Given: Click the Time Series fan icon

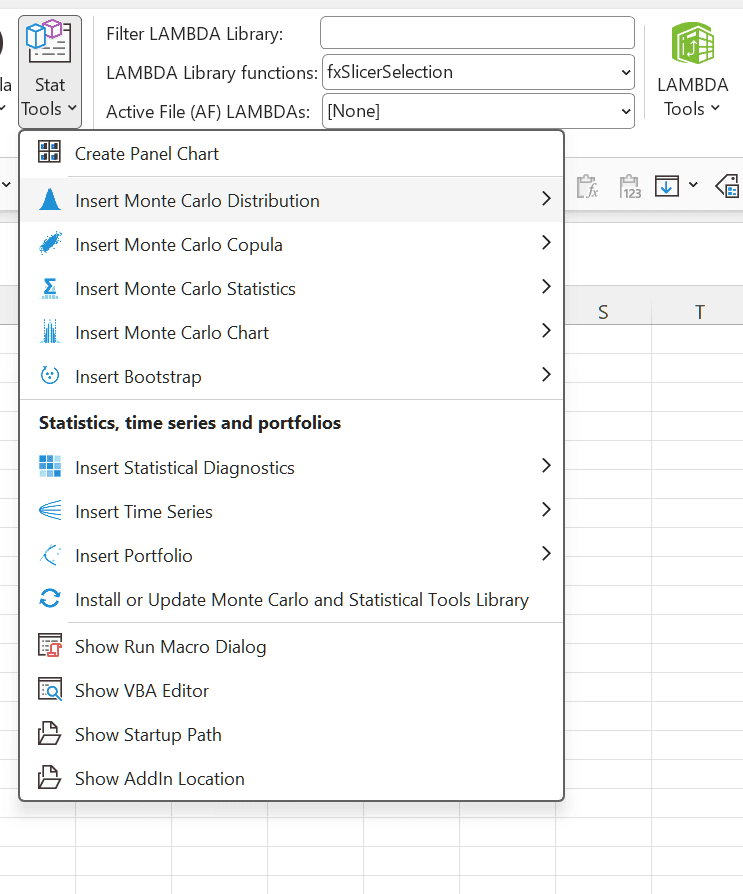Looking at the screenshot, I should pos(50,510).
